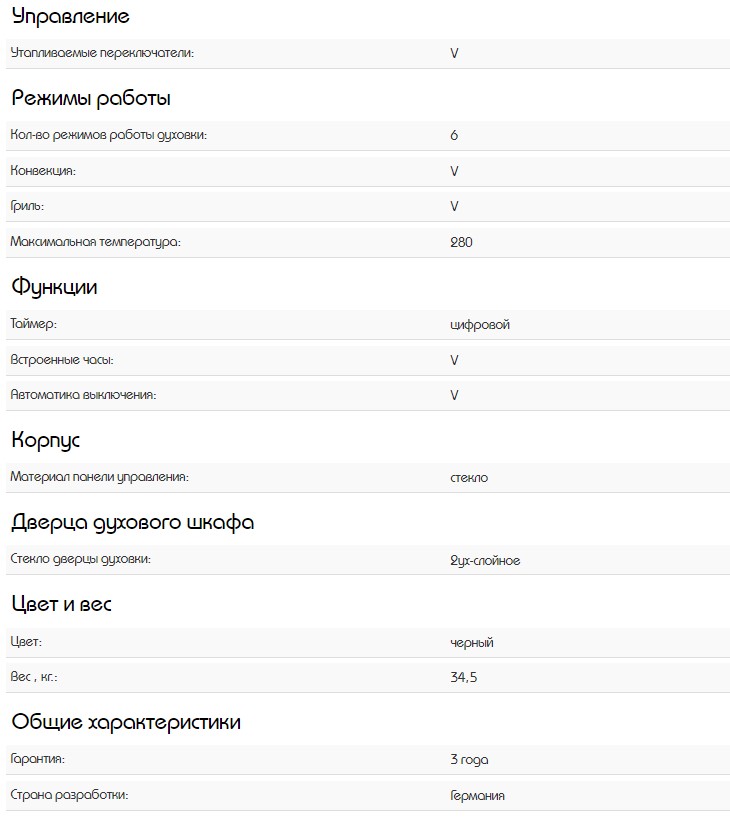Click the "Корпус" section heading
Screen dimensions: 730x817
click(x=46, y=440)
